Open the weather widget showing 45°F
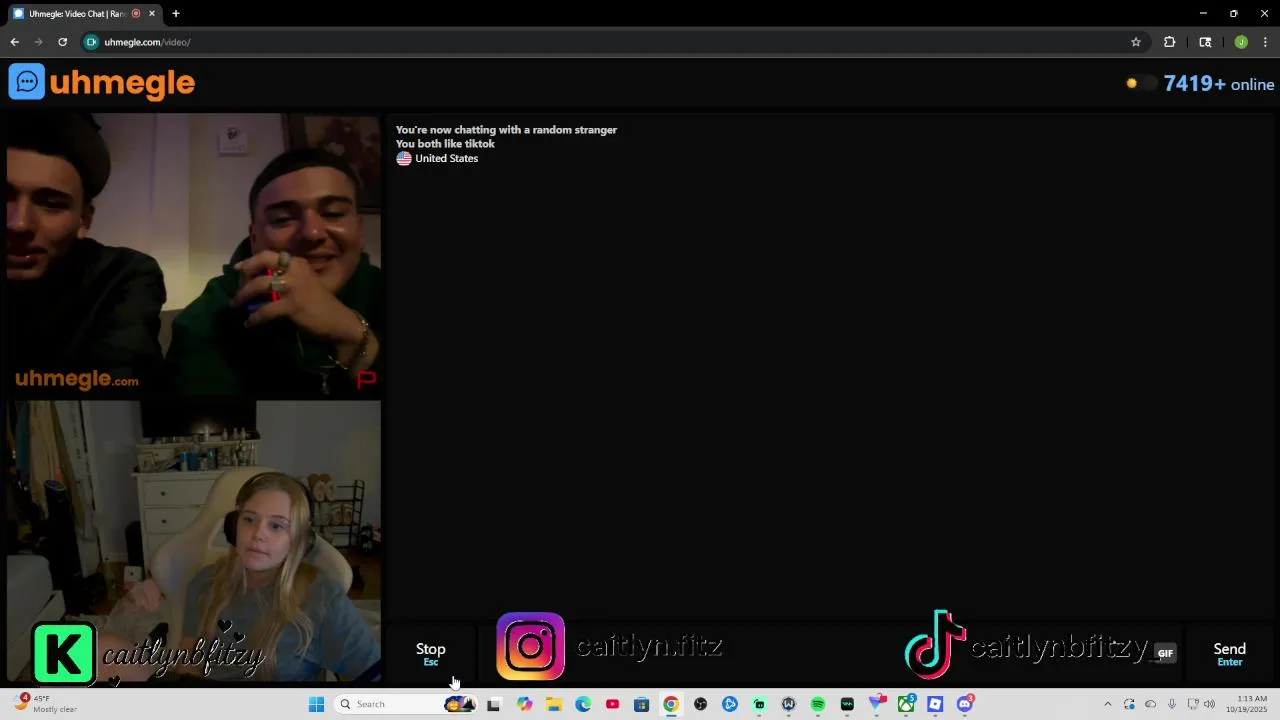Image resolution: width=1280 pixels, height=720 pixels. point(46,704)
